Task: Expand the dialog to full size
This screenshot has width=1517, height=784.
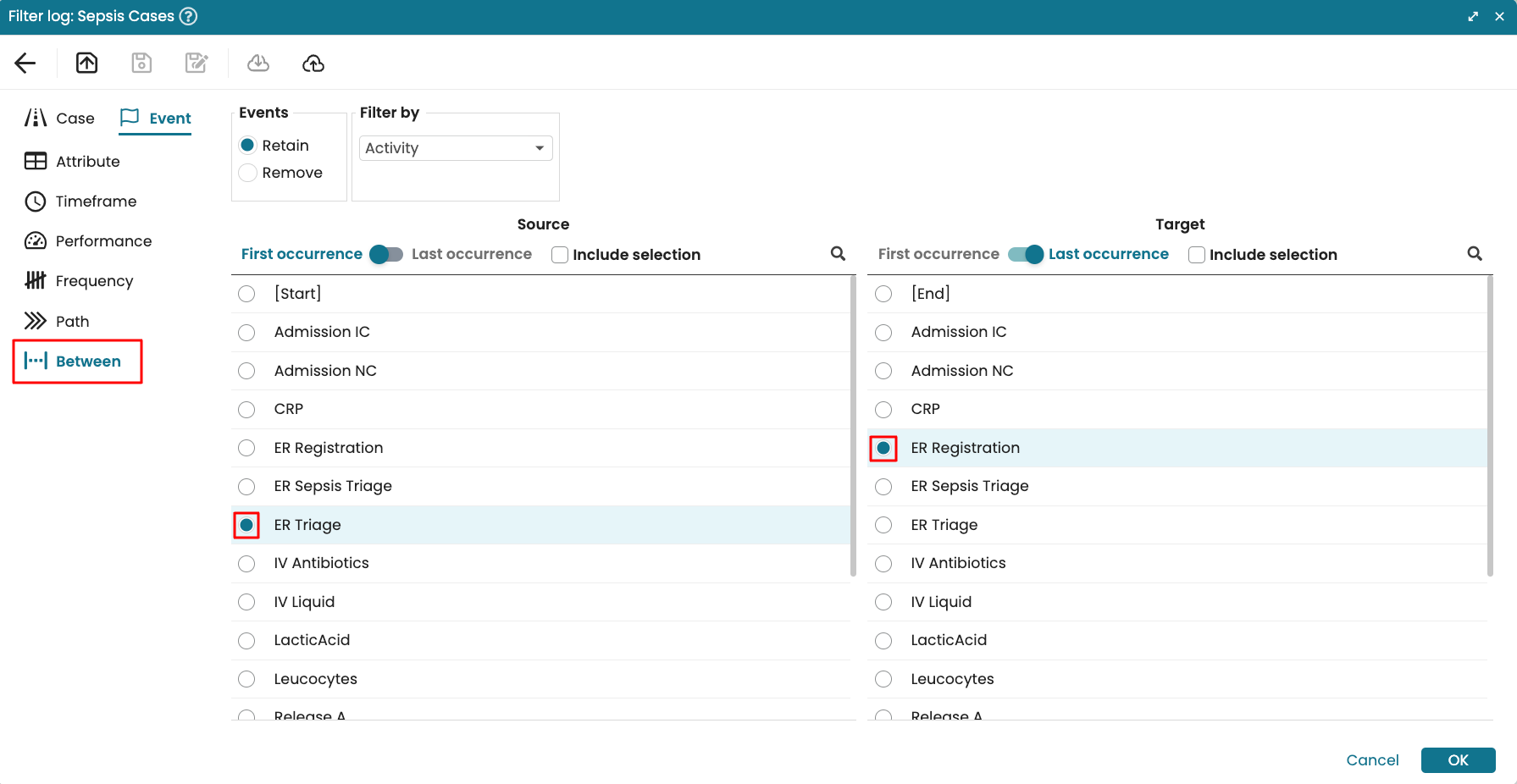Action: coord(1473,16)
